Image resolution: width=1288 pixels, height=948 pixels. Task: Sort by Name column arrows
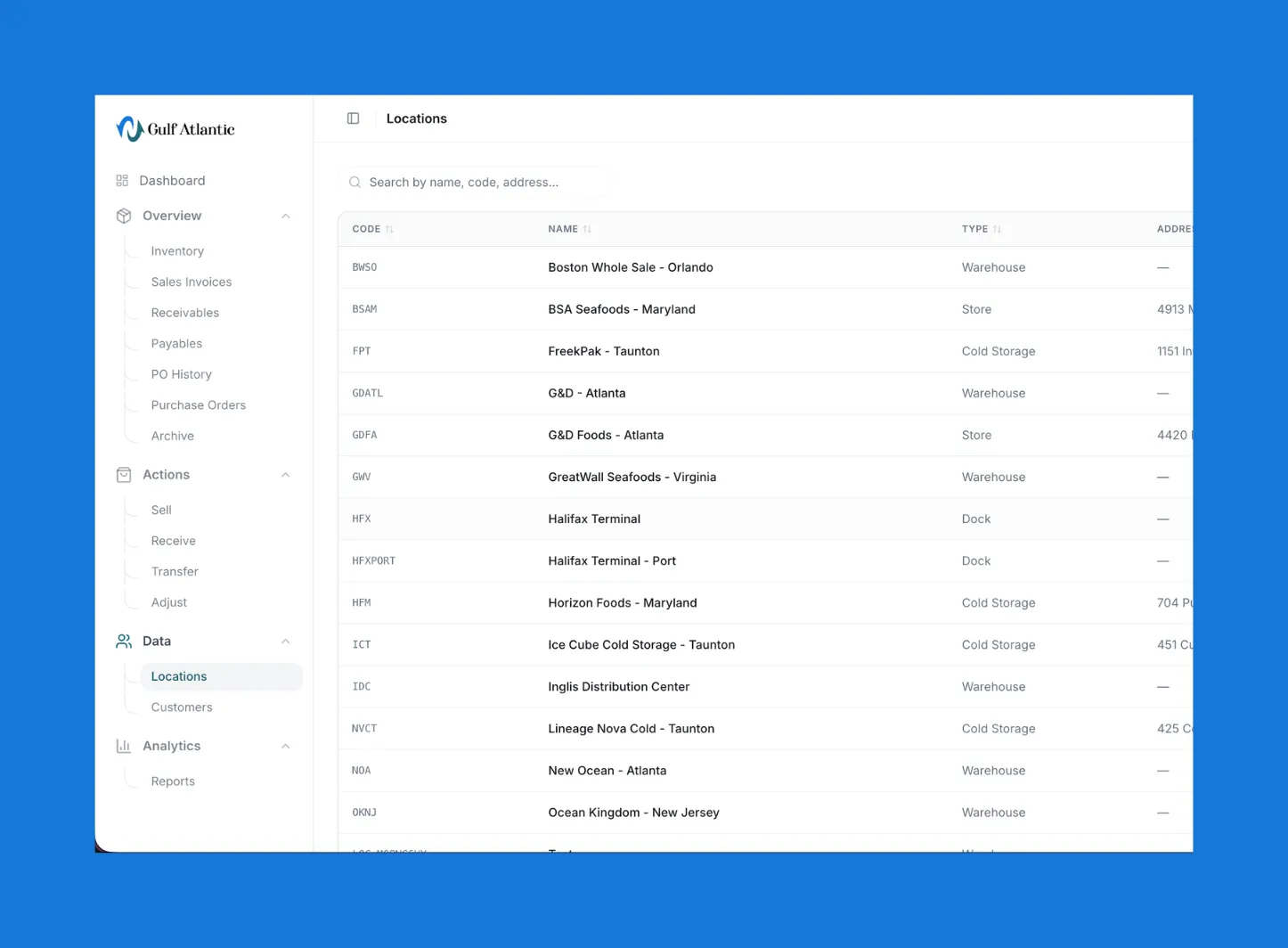point(587,229)
